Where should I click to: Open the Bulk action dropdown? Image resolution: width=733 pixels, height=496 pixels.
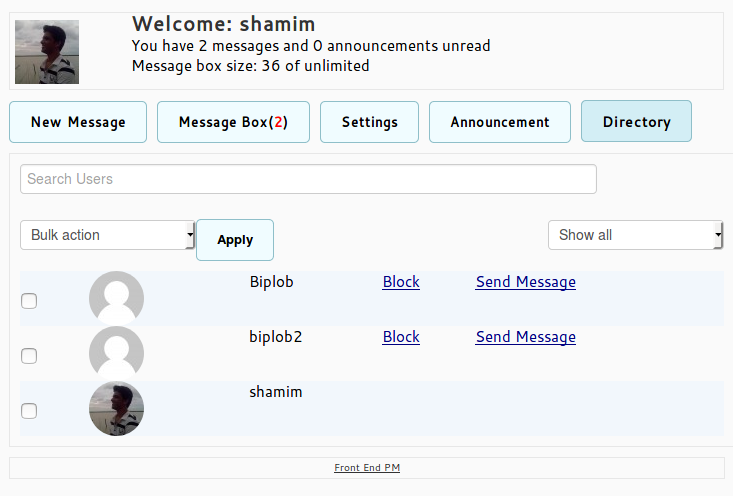[107, 235]
